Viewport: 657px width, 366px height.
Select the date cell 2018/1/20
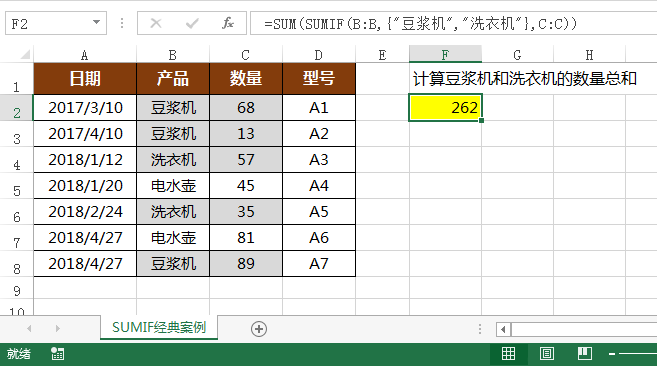(x=85, y=186)
